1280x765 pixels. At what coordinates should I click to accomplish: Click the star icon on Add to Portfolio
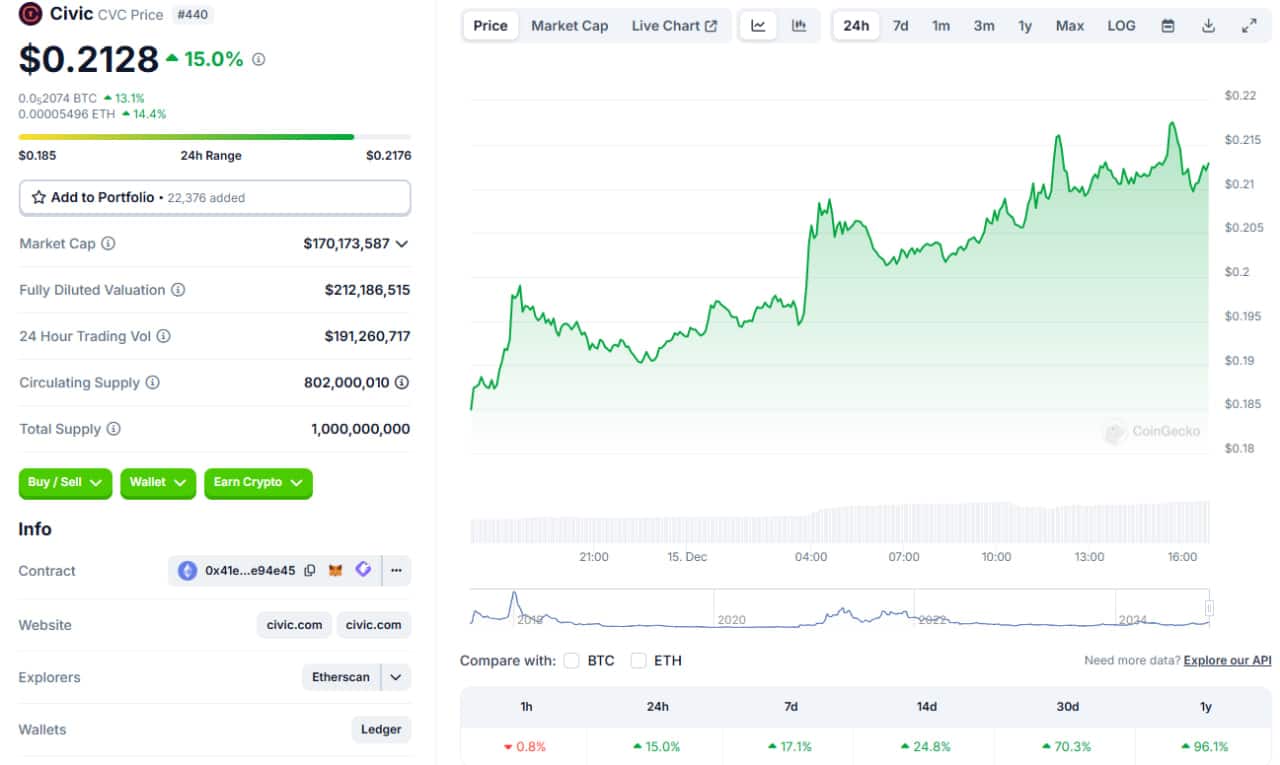tap(39, 197)
